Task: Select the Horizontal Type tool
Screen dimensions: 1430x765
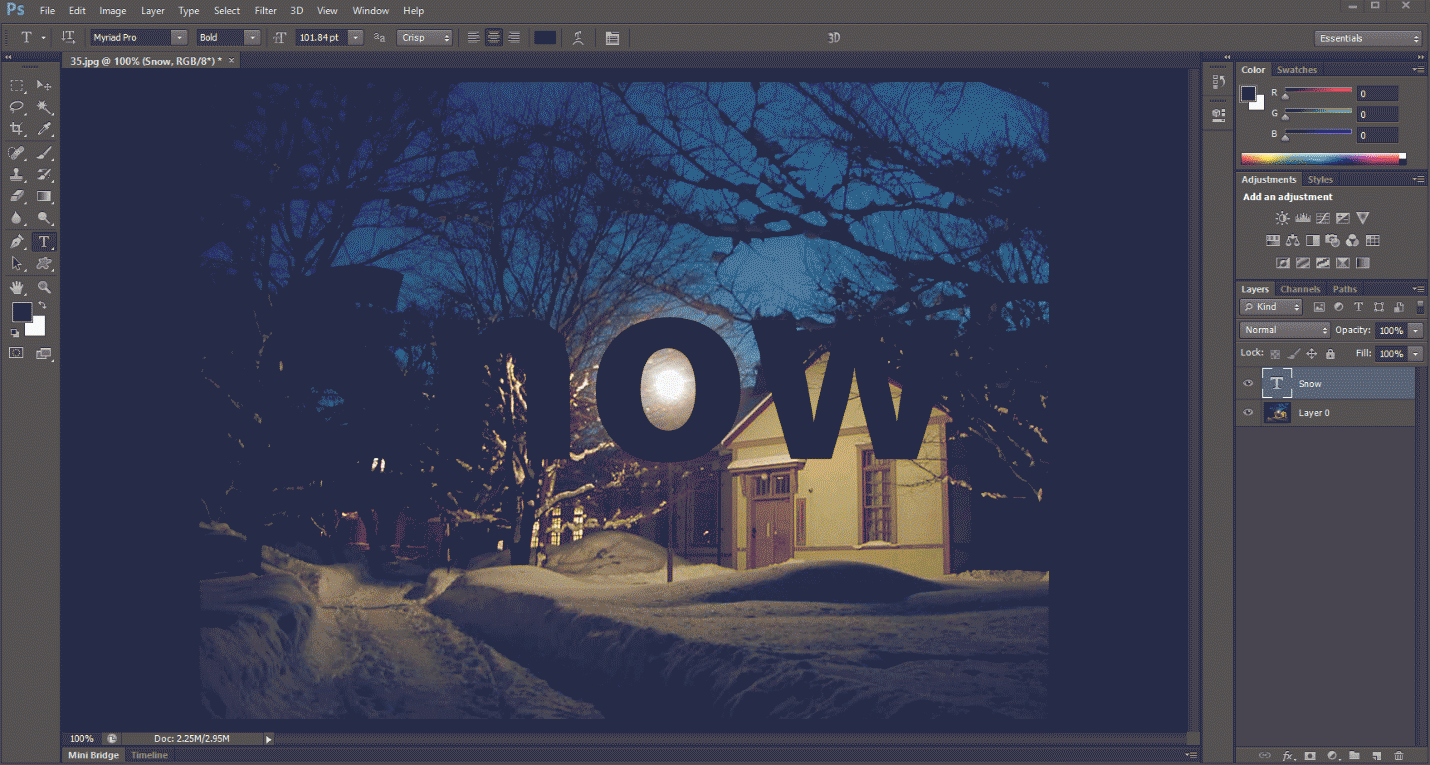Action: point(44,241)
